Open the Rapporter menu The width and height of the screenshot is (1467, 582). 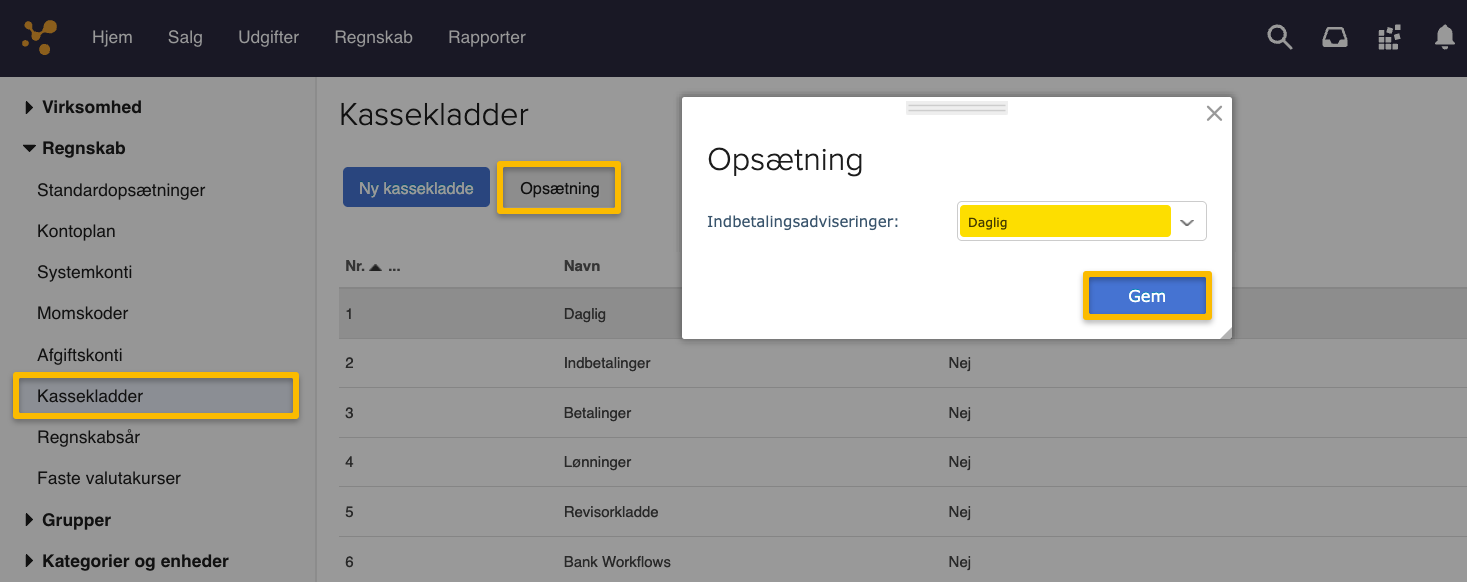point(486,37)
